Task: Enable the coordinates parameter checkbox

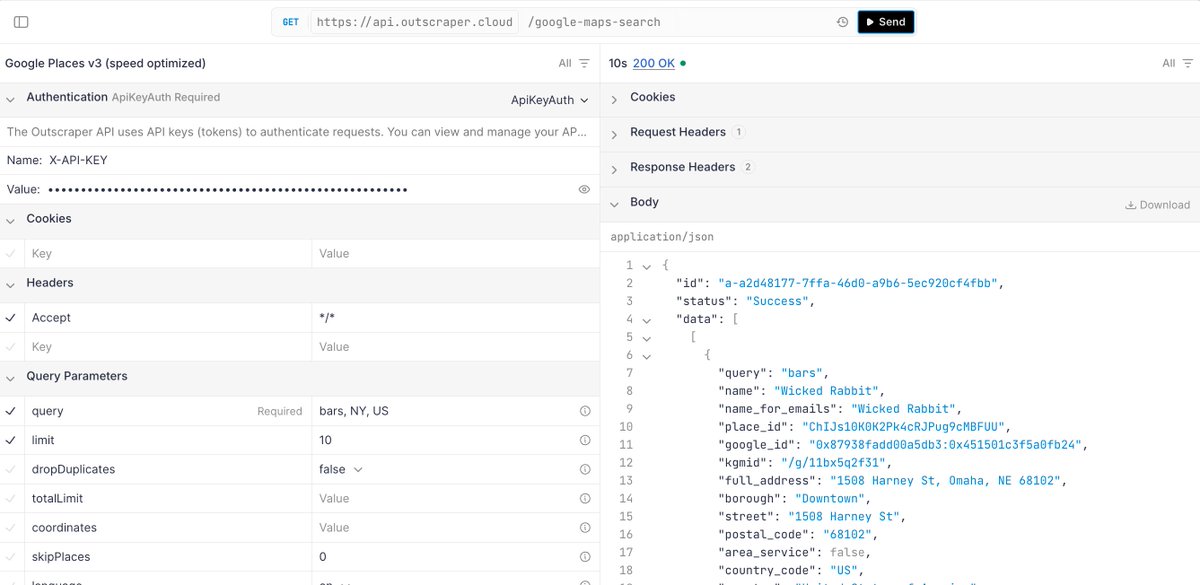Action: (11, 527)
